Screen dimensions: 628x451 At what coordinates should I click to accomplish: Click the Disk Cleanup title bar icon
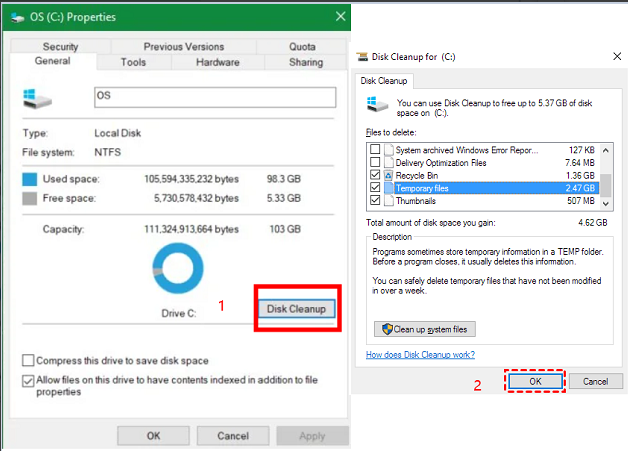(366, 56)
